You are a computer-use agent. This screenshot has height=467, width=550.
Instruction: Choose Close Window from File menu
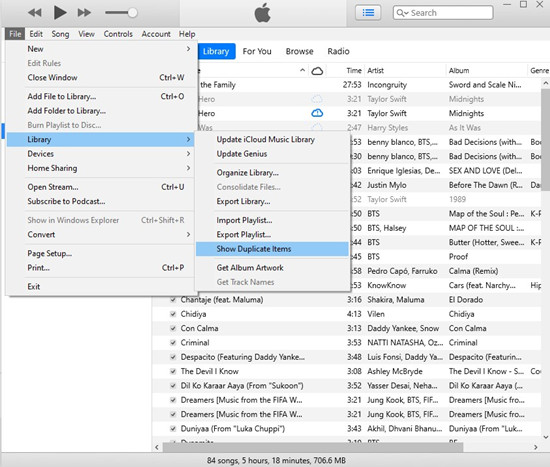click(x=100, y=78)
